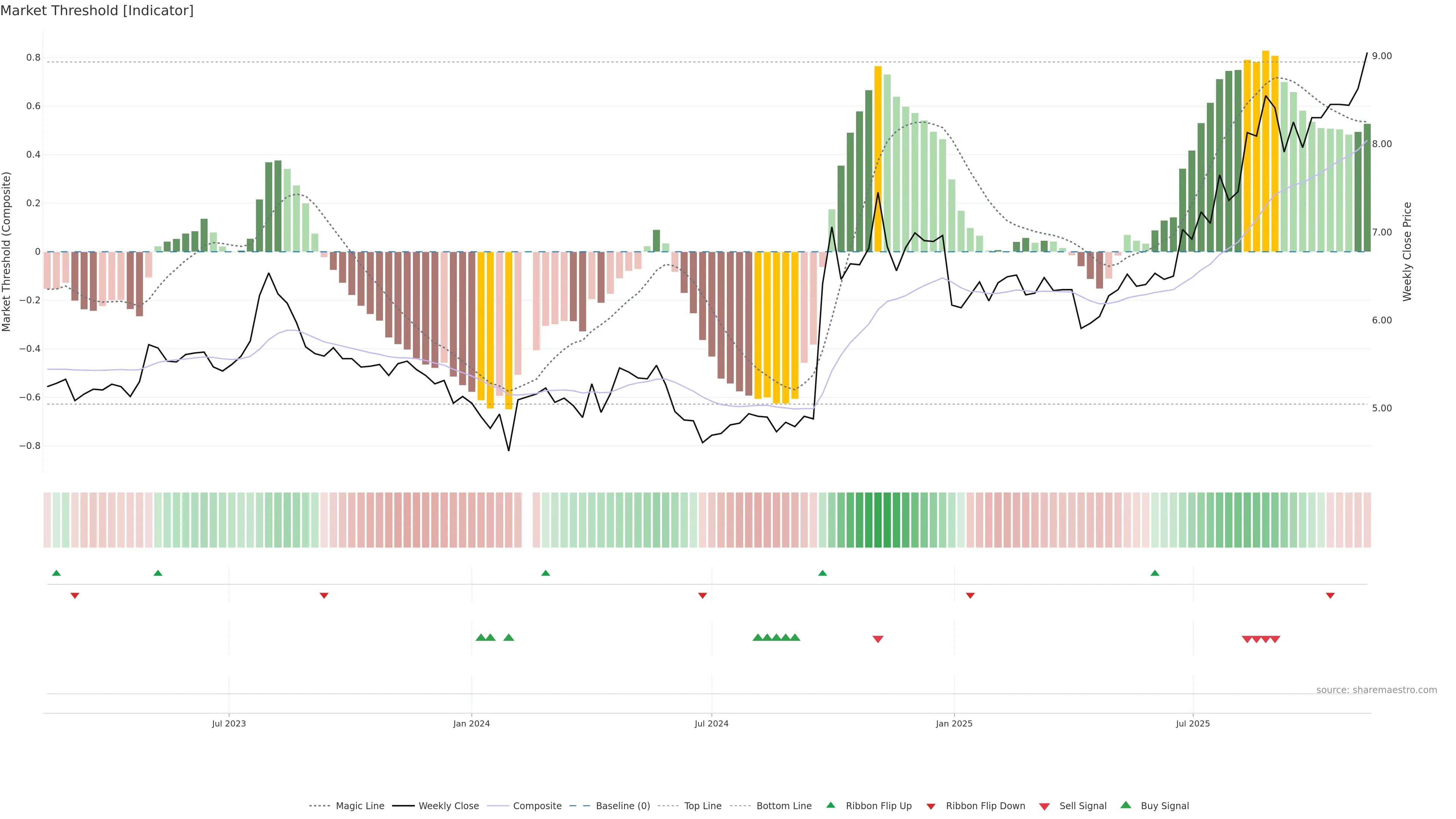Image resolution: width=1456 pixels, height=819 pixels.
Task: Click the Ribbon Flip Up marker before Jul 2025
Action: point(1155,573)
